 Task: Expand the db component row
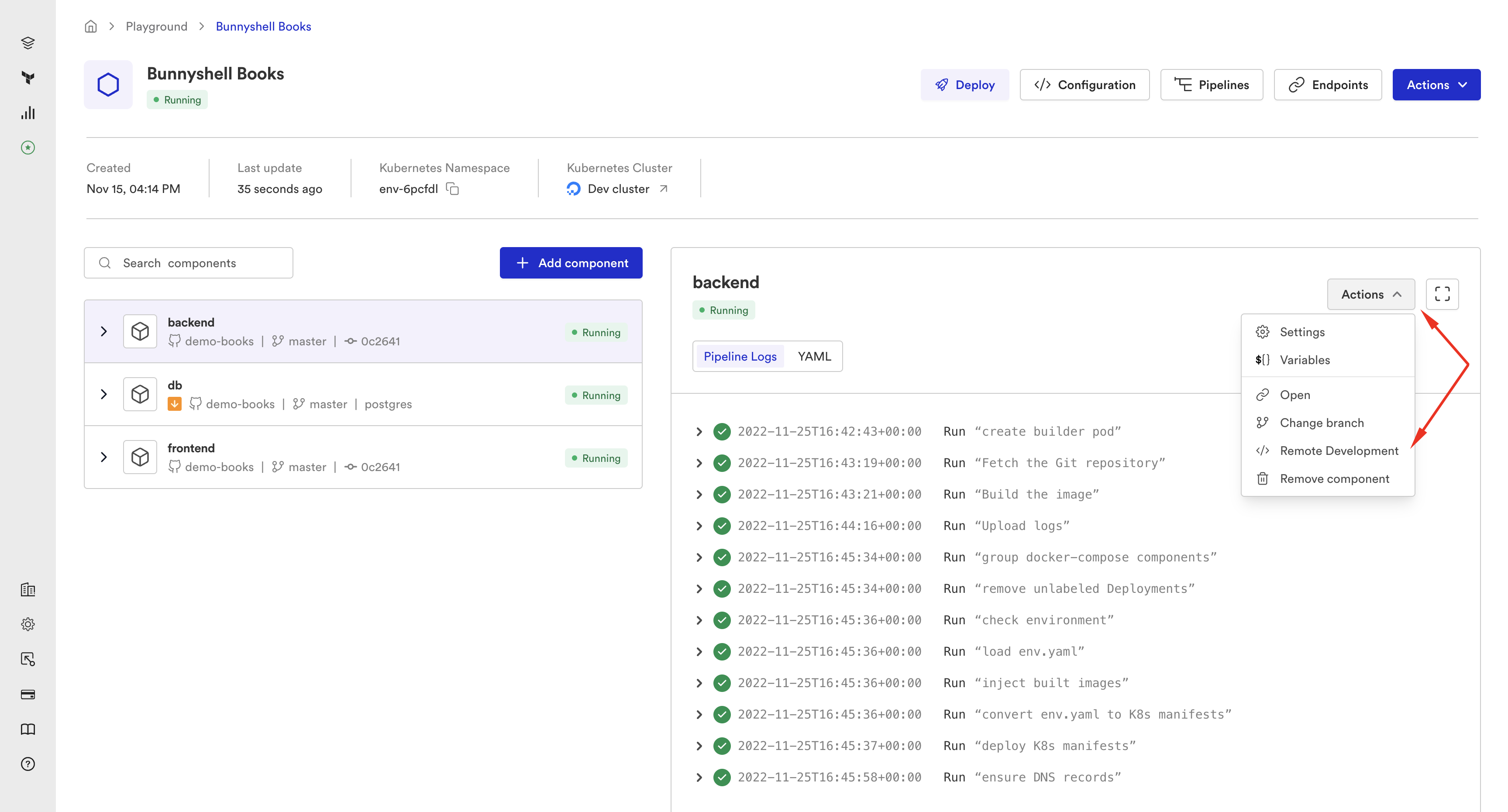103,394
